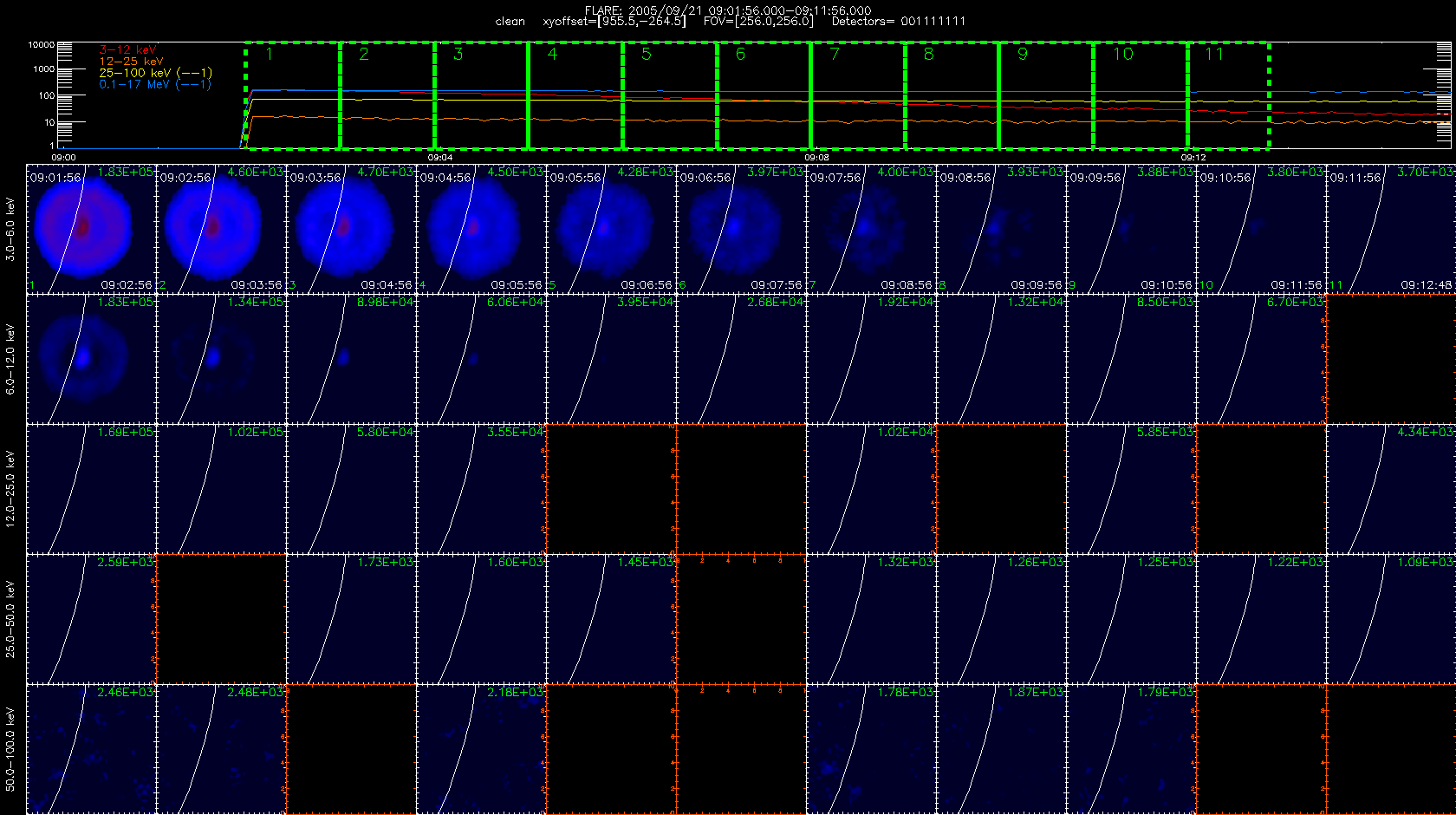Open the 6.0-12.0 keV image labeled 1.34E+05
The image size is (1456, 815).
point(221,358)
